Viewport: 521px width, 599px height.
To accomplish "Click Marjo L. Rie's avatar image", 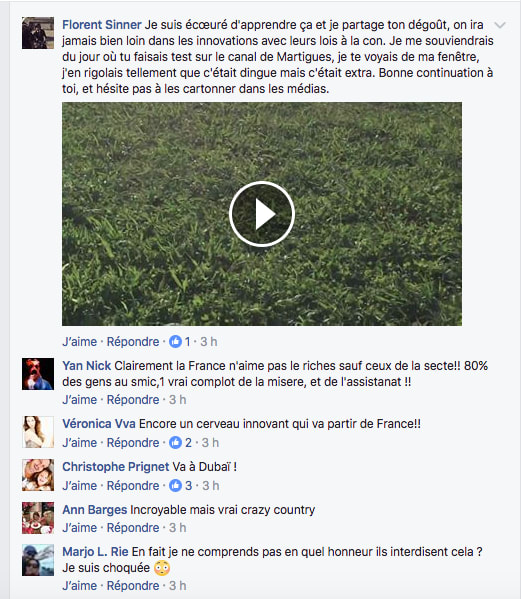I will (x=38, y=560).
